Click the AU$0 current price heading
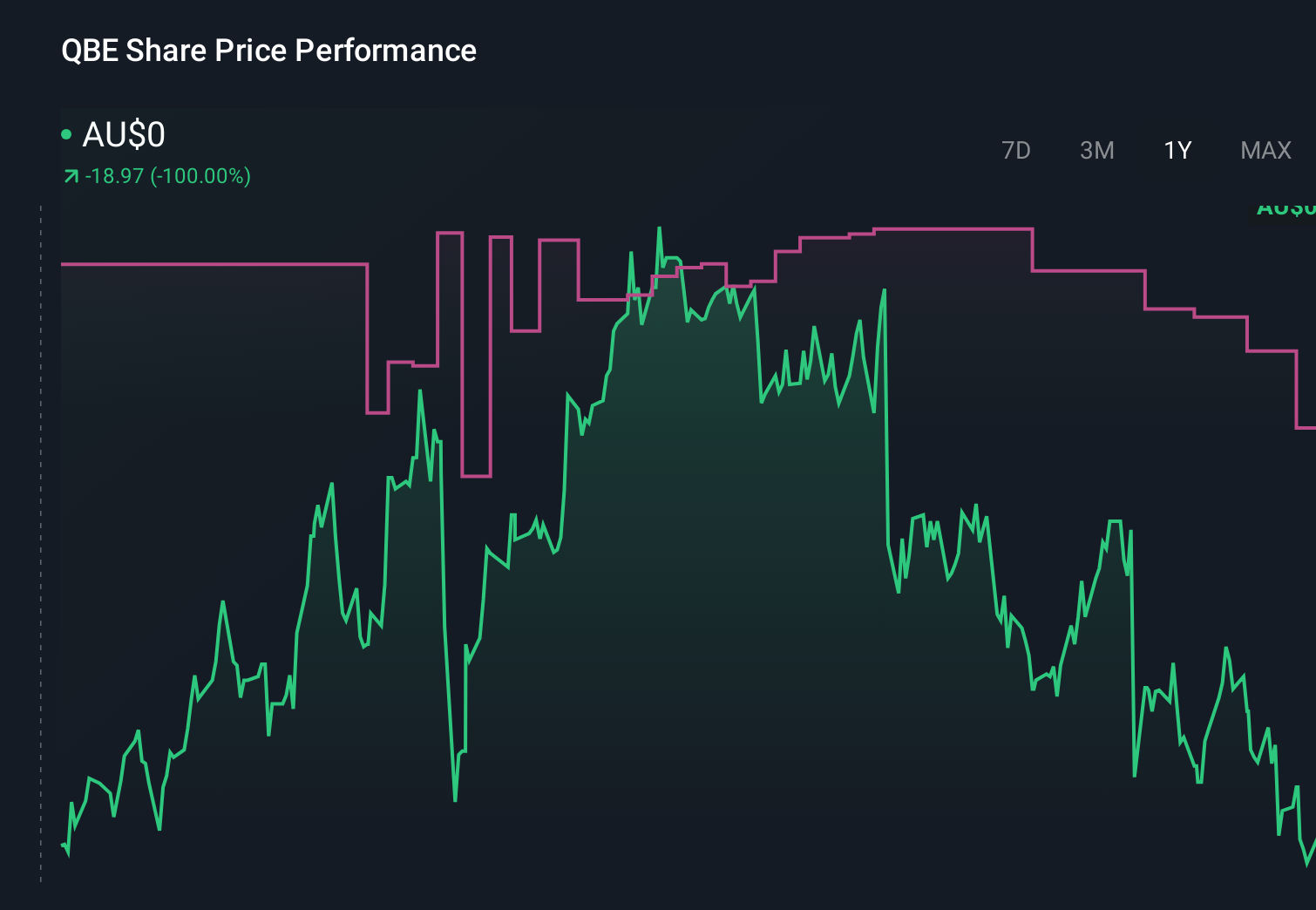Image resolution: width=1316 pixels, height=910 pixels. click(x=124, y=135)
